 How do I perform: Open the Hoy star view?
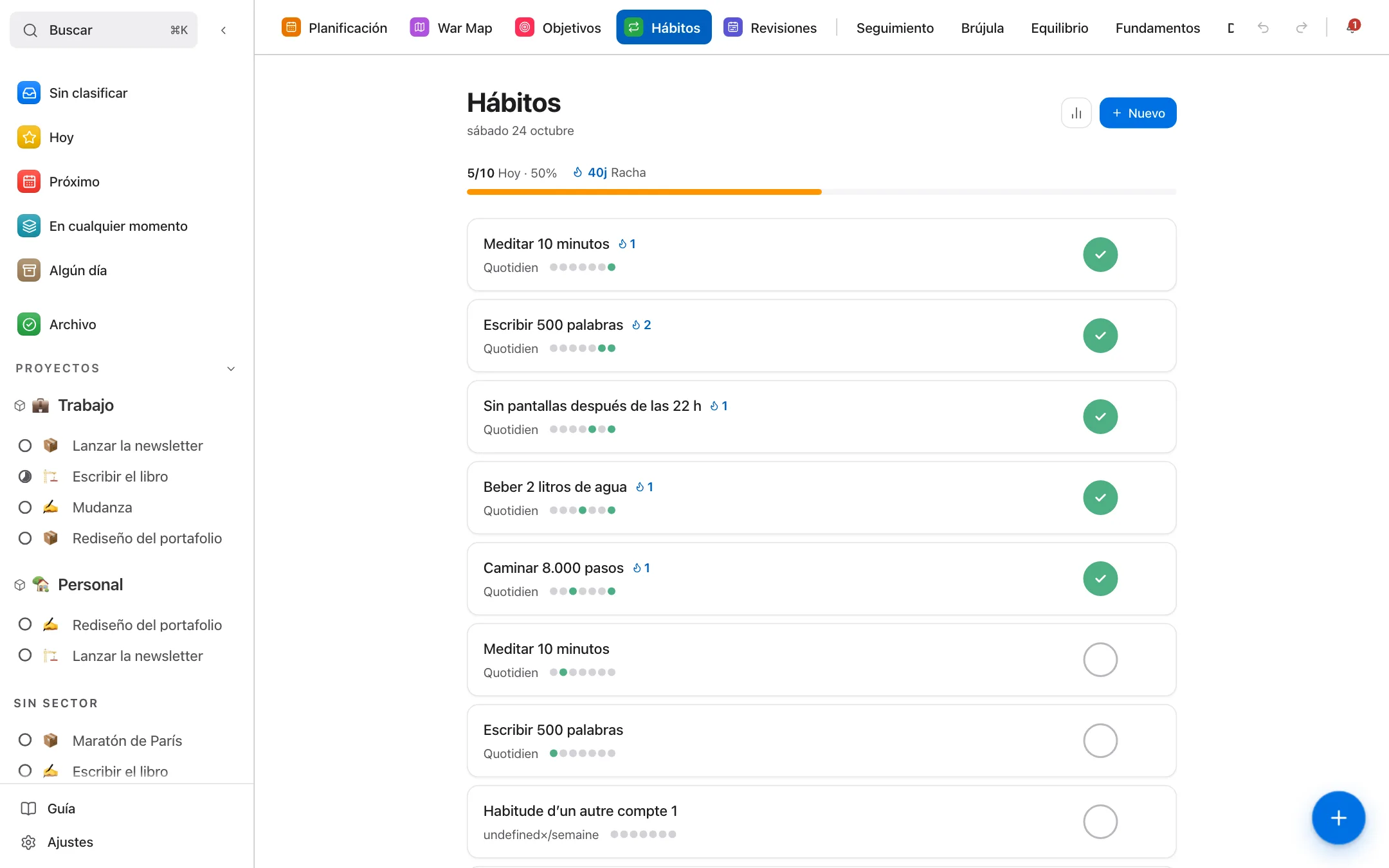(46, 138)
